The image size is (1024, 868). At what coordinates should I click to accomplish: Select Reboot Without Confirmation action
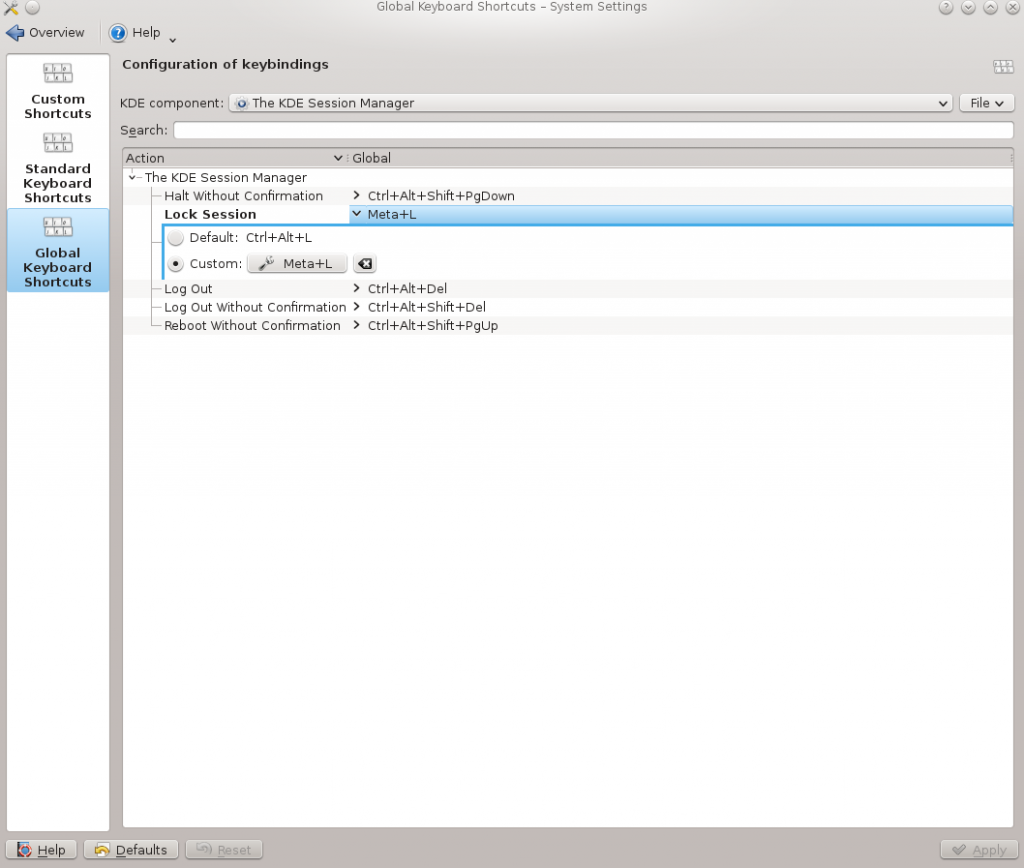pos(252,325)
